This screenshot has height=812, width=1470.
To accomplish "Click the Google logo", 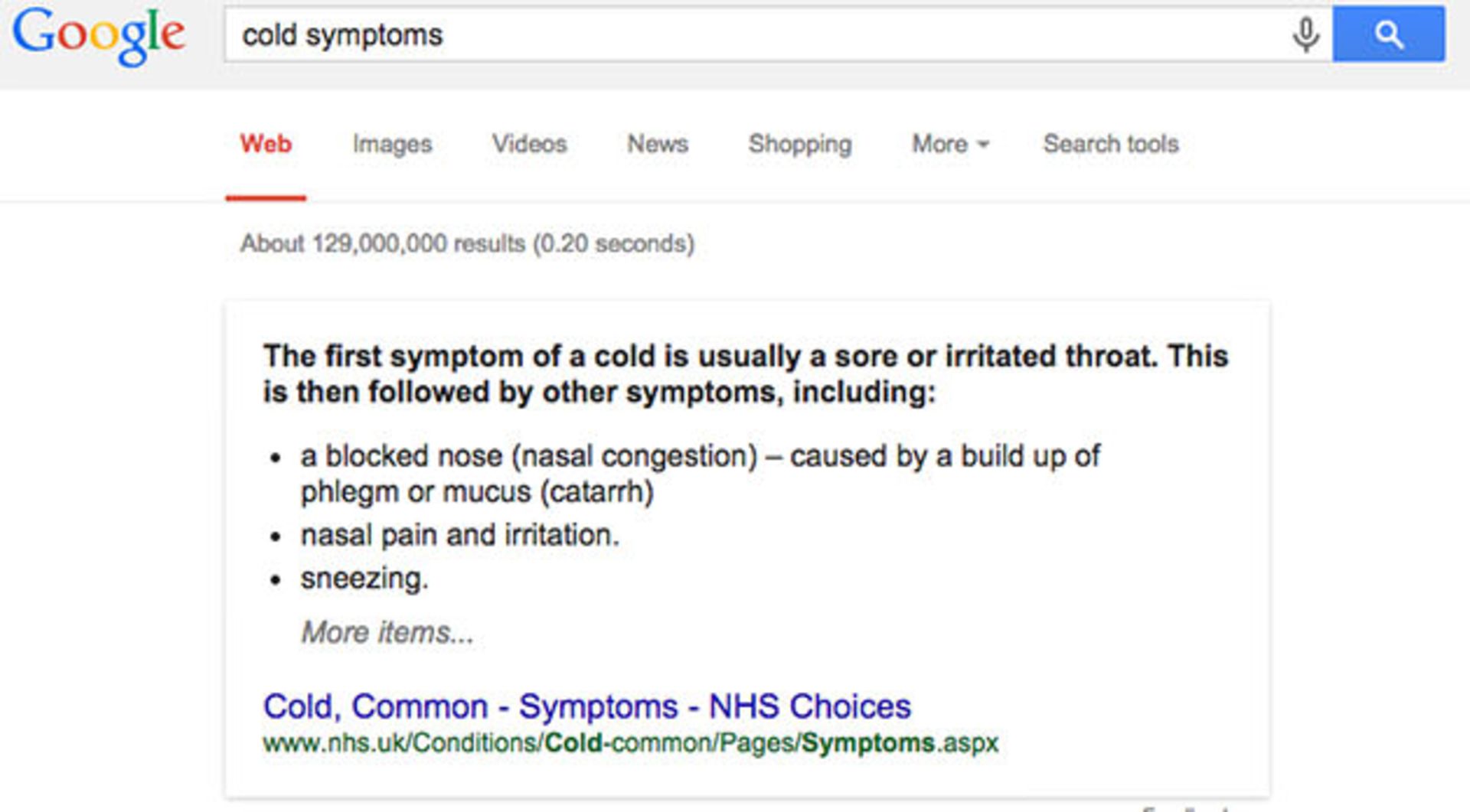I will pos(98,35).
